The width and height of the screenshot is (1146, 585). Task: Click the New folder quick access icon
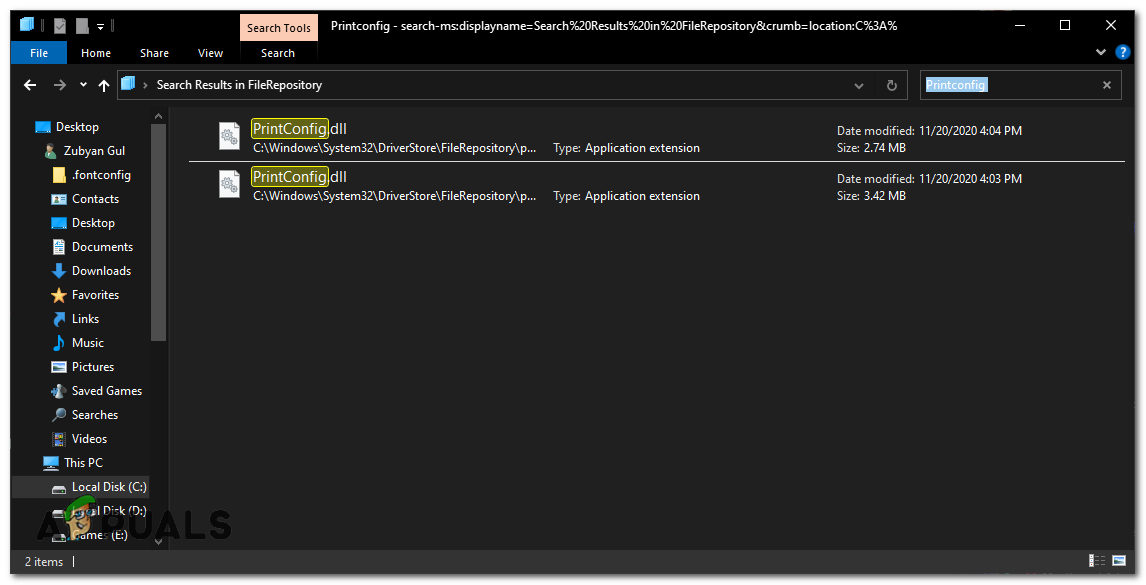[82, 26]
